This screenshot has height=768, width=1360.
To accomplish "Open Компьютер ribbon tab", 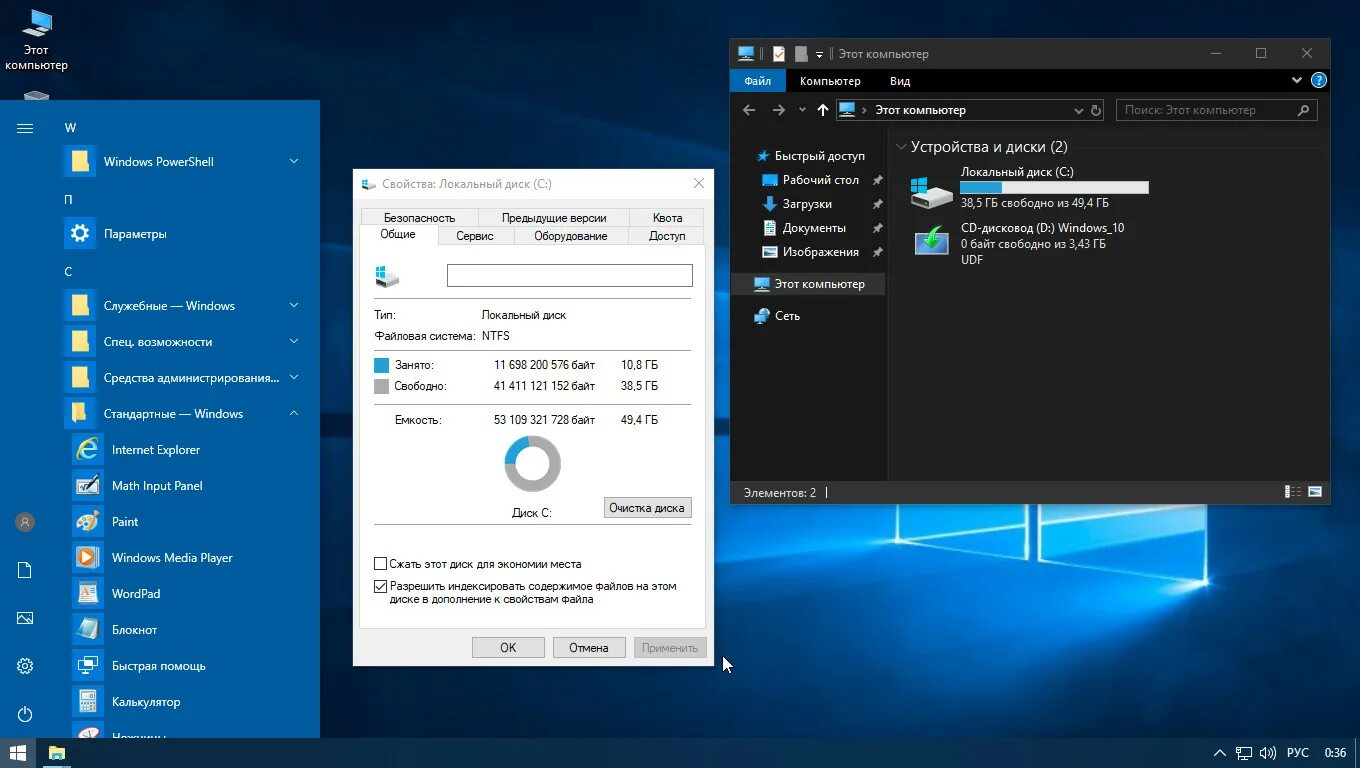I will coord(830,81).
